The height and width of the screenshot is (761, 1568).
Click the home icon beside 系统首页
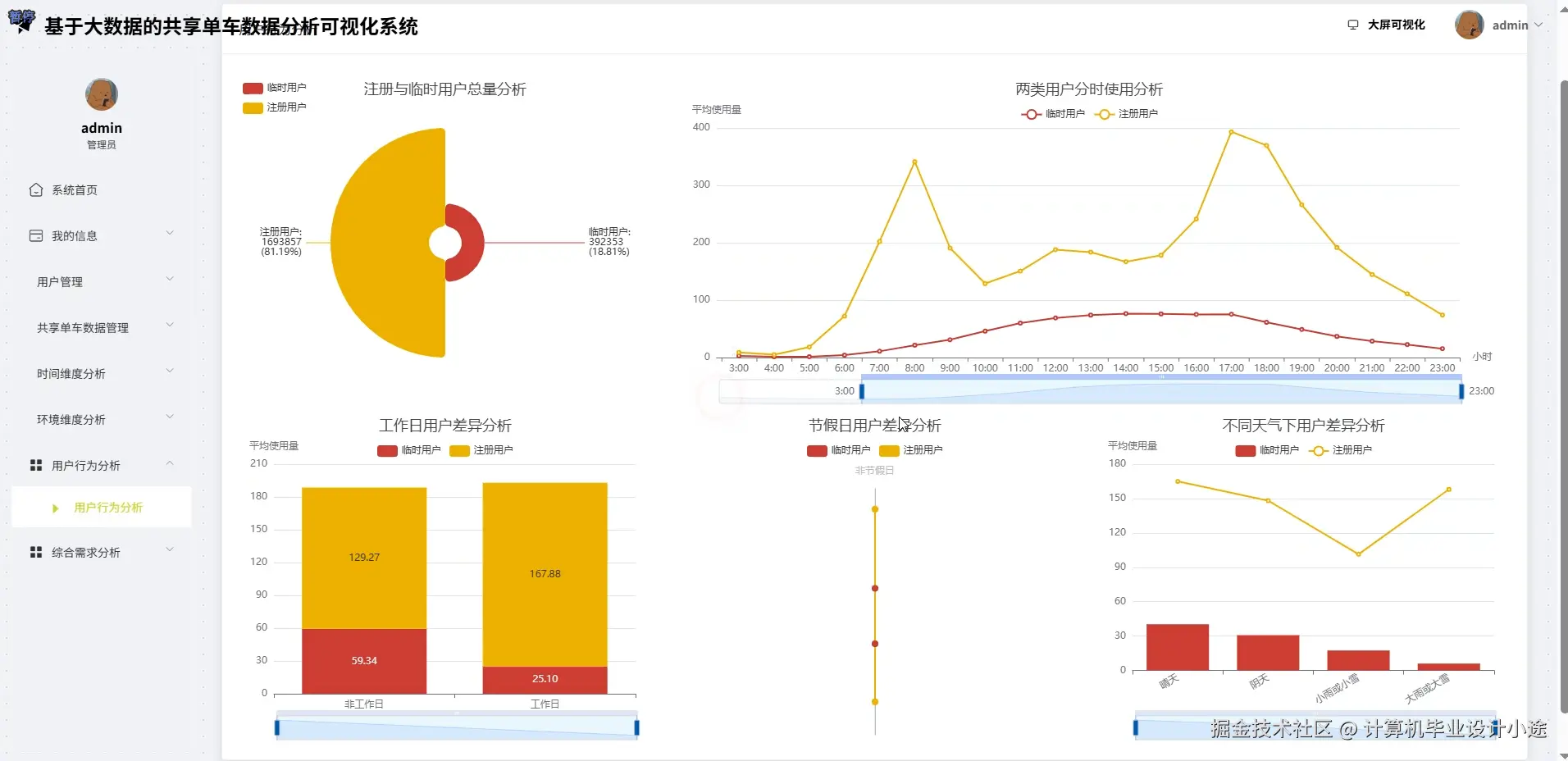click(x=36, y=189)
